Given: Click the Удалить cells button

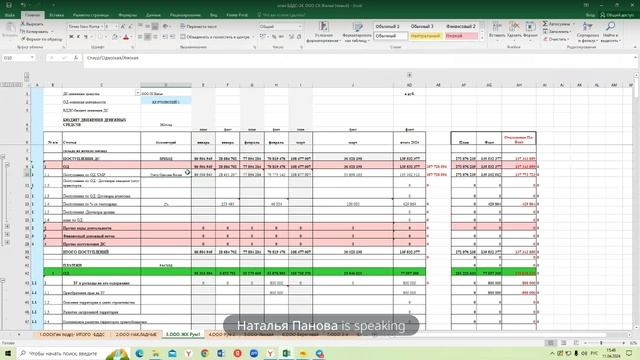Looking at the screenshot, I should (514, 31).
